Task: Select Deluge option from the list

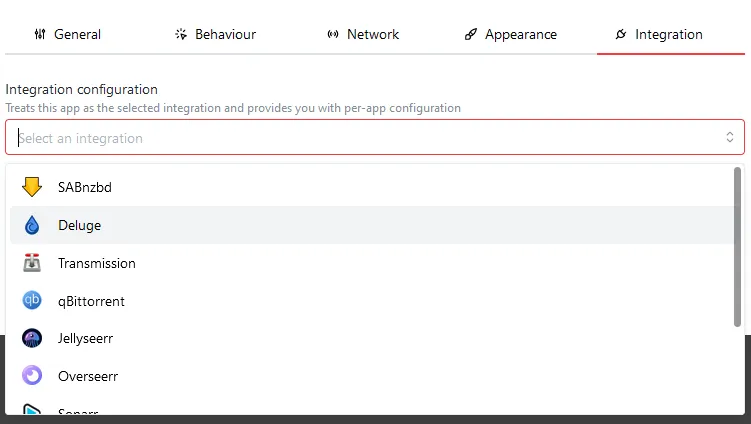Action: click(80, 226)
